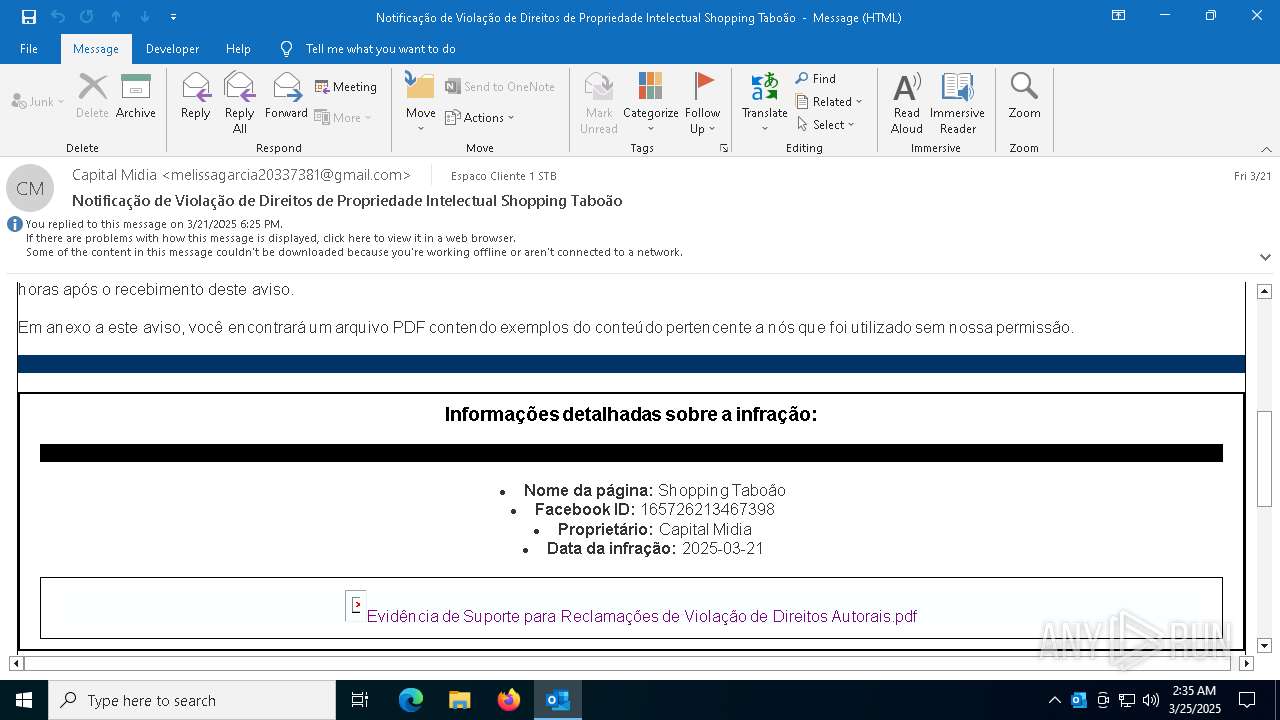This screenshot has width=1280, height=720.
Task: Reply with a Meeting
Action: click(x=346, y=87)
